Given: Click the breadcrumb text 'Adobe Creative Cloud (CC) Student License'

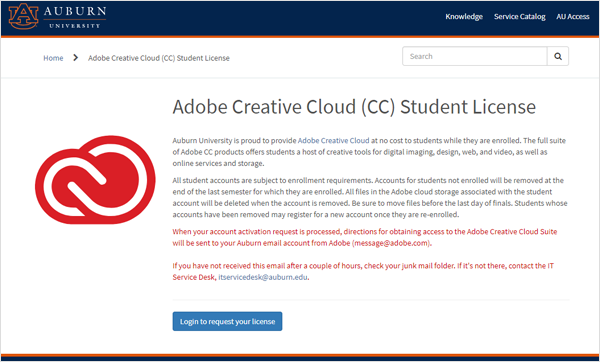Looking at the screenshot, I should coord(159,58).
